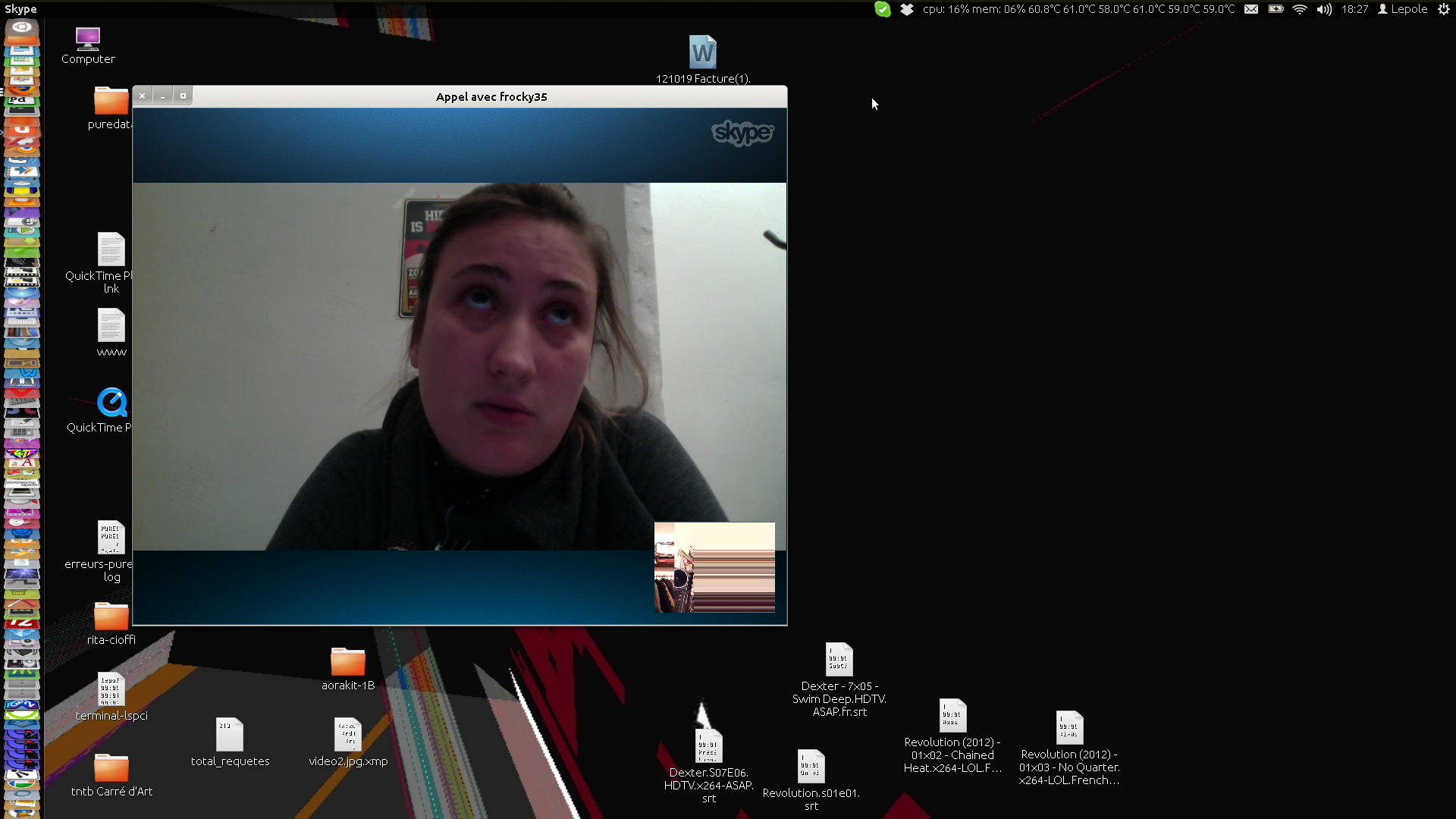This screenshot has width=1456, height=819.
Task: Open the Dropbox indicator in the top bar
Action: pos(907,9)
